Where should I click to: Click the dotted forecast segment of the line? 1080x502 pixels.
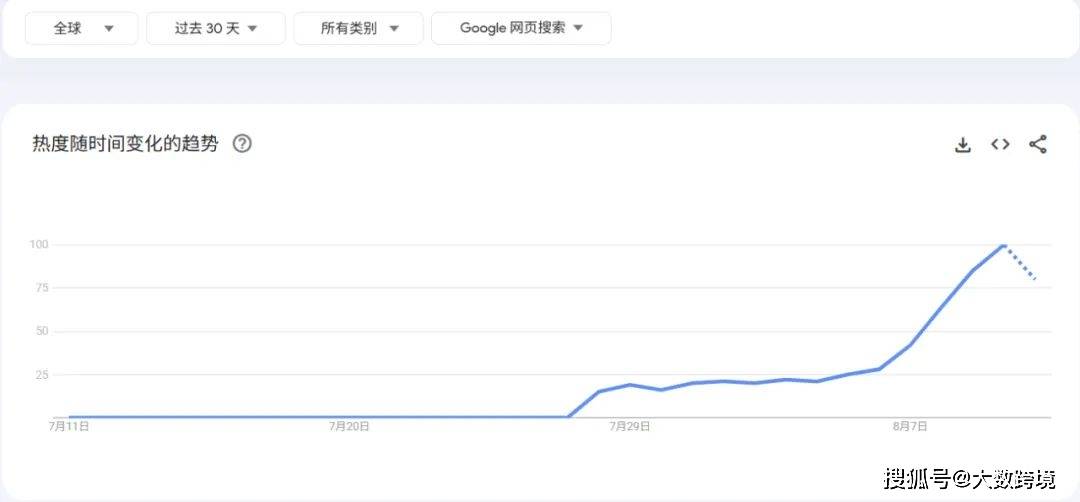click(x=1020, y=262)
